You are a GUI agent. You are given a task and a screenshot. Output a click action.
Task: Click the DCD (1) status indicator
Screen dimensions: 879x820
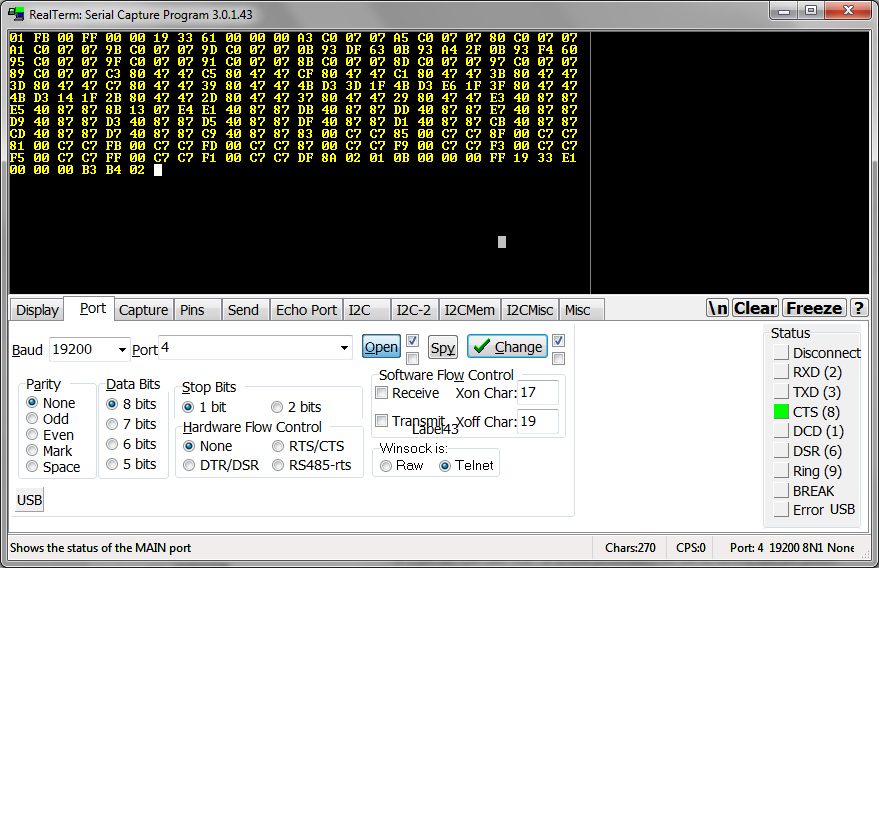(781, 431)
